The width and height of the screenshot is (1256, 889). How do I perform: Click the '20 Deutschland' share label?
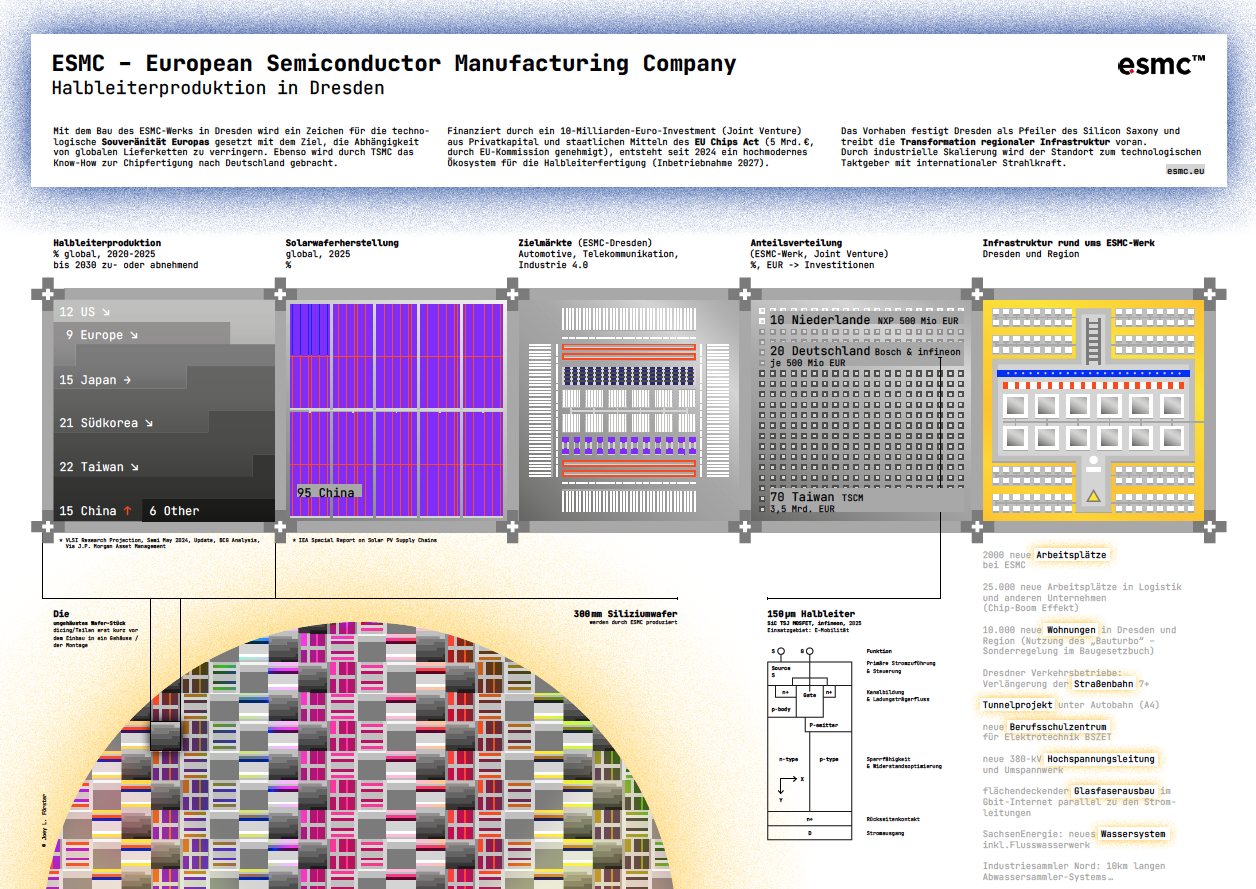tap(820, 351)
